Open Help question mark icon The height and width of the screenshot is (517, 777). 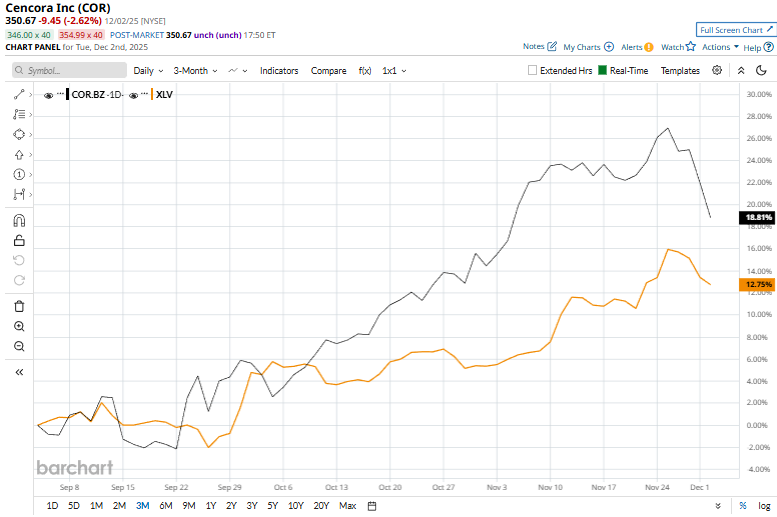click(769, 47)
